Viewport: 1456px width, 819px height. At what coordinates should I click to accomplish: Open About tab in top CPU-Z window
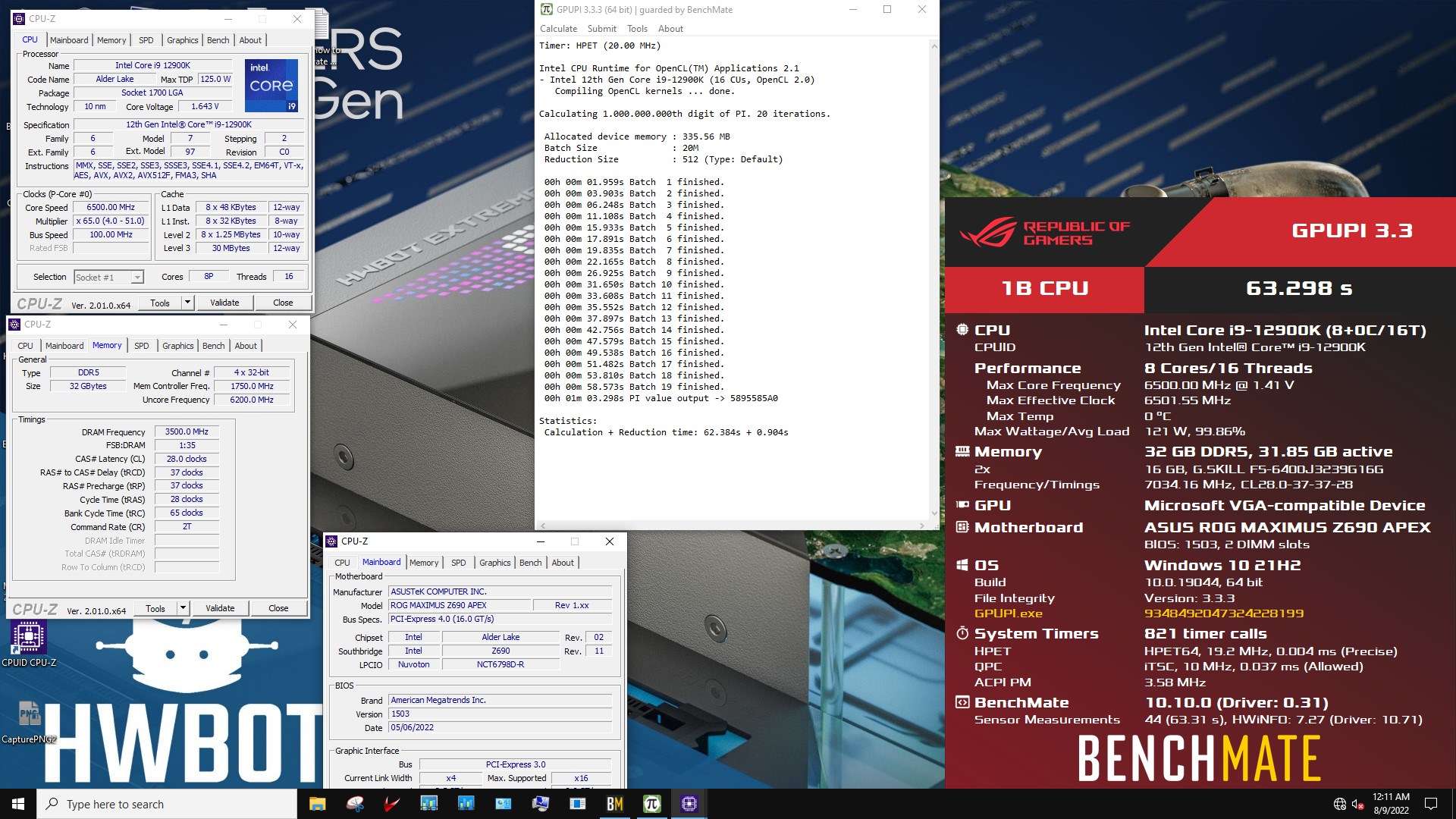point(250,40)
